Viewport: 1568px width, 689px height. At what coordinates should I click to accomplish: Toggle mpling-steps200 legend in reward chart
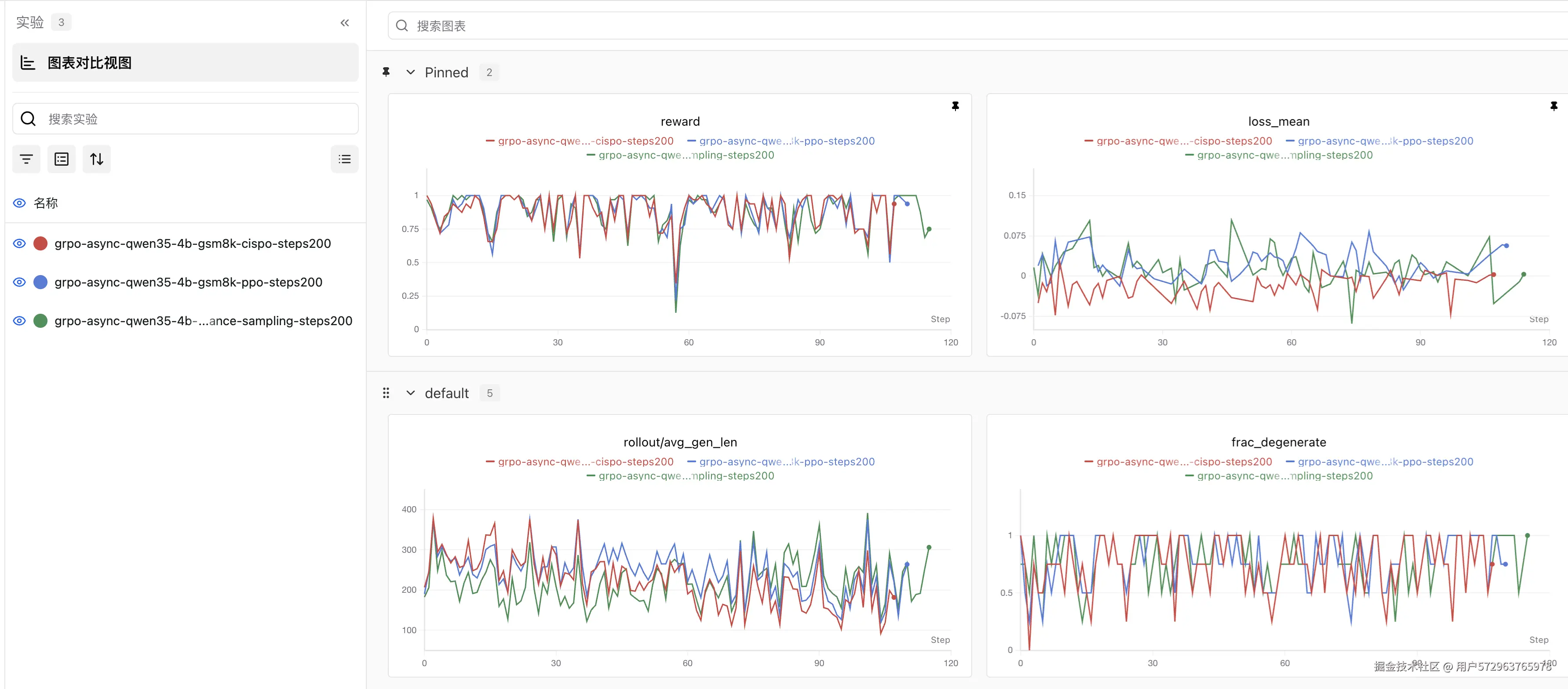pos(680,155)
